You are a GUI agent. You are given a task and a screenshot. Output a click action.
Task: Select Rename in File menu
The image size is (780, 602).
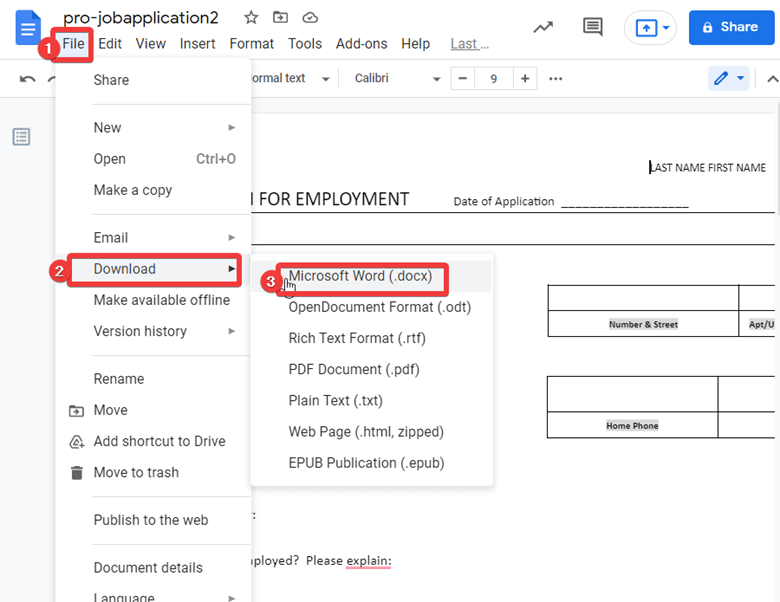[x=153, y=379]
